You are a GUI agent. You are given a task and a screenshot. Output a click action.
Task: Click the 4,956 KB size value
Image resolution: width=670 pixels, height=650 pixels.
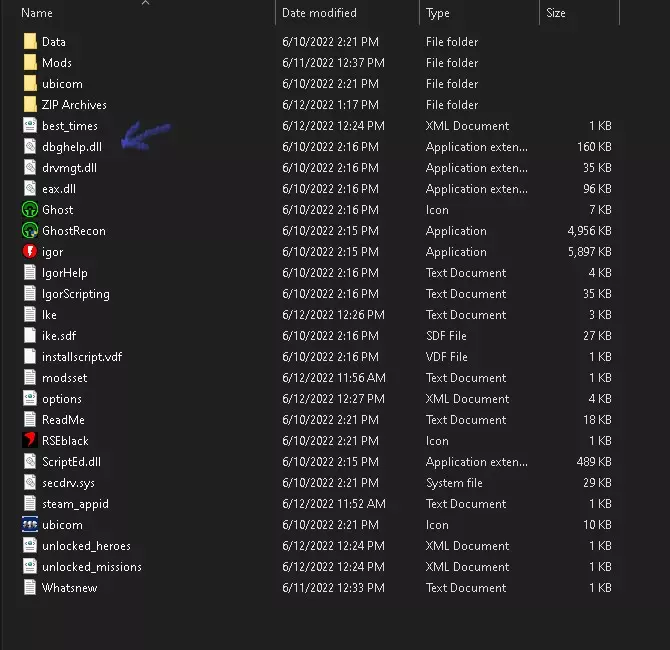click(589, 231)
